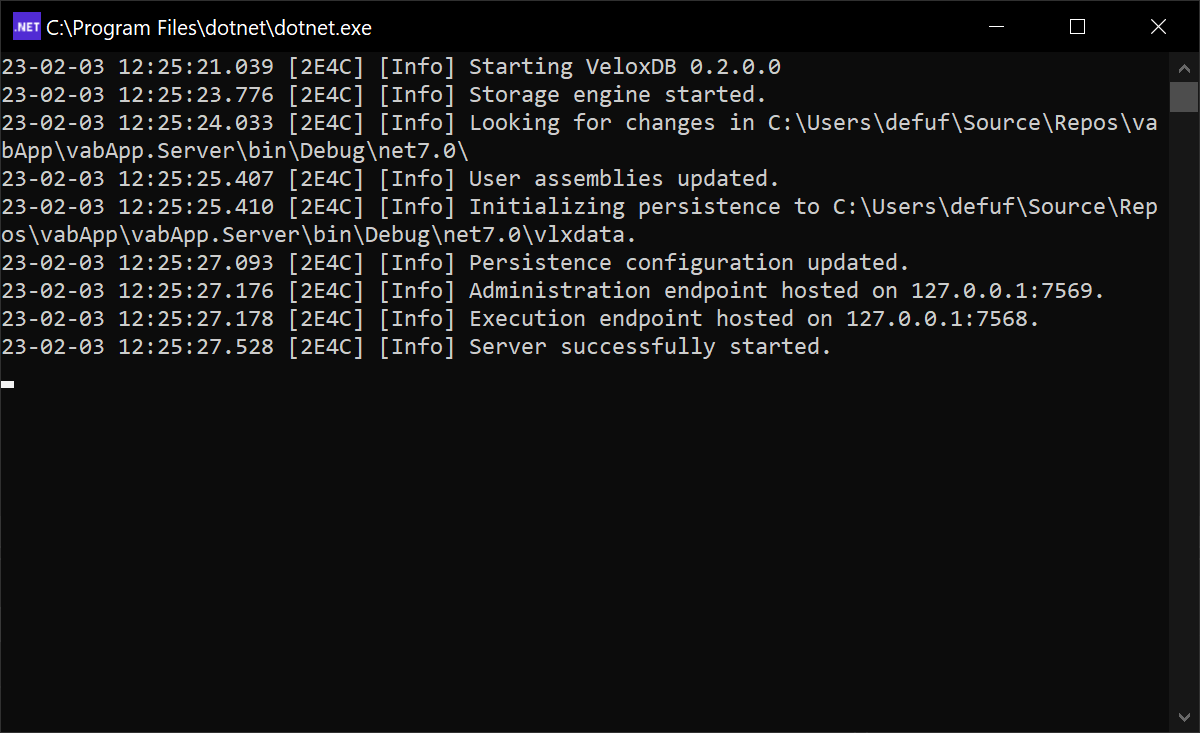Viewport: 1200px width, 733px height.
Task: Click the scrollbar down arrow
Action: pos(1184,715)
